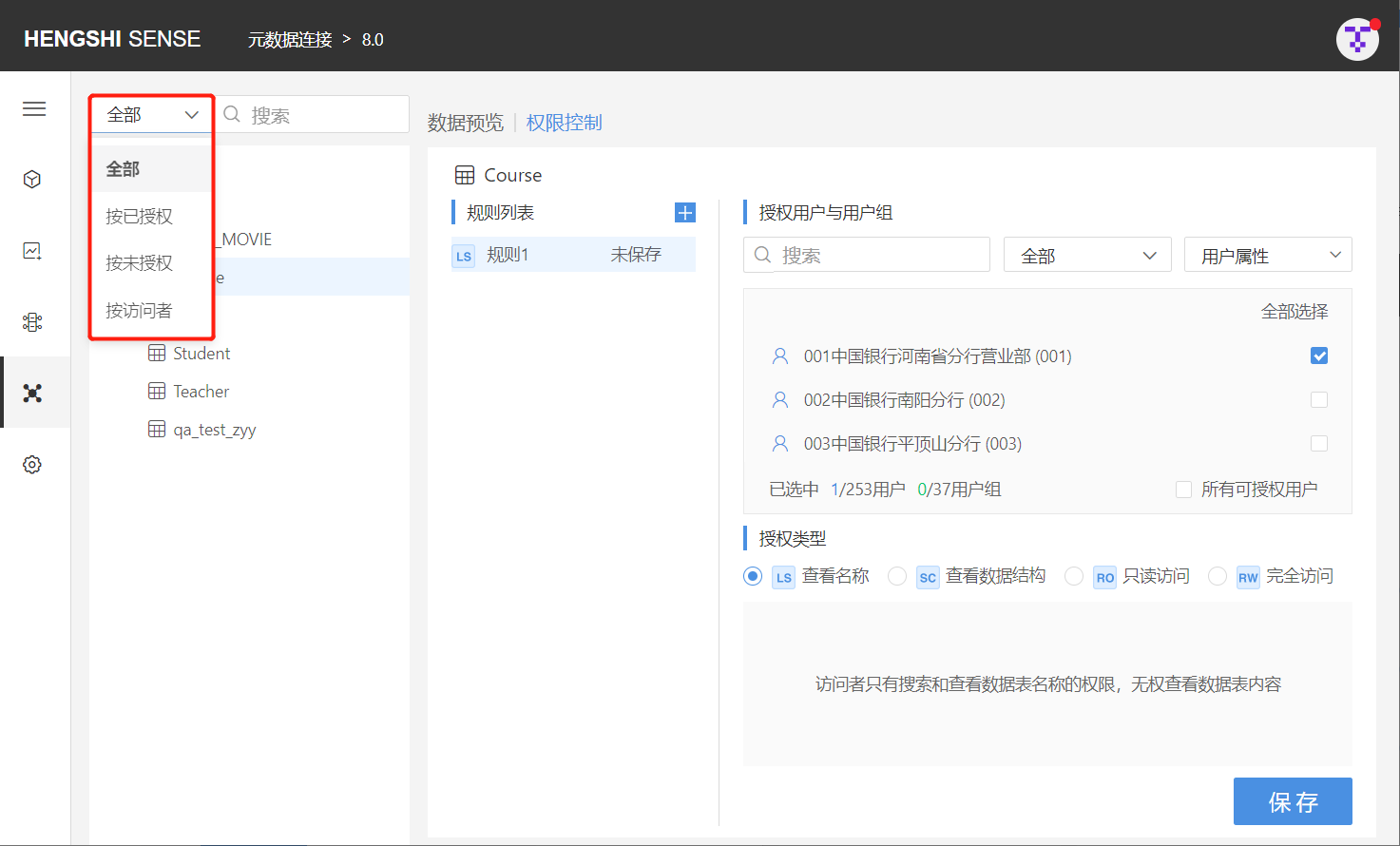Image resolution: width=1400 pixels, height=846 pixels.
Task: Click user icon for 001中国银行河南省分行营业部
Action: [x=780, y=356]
